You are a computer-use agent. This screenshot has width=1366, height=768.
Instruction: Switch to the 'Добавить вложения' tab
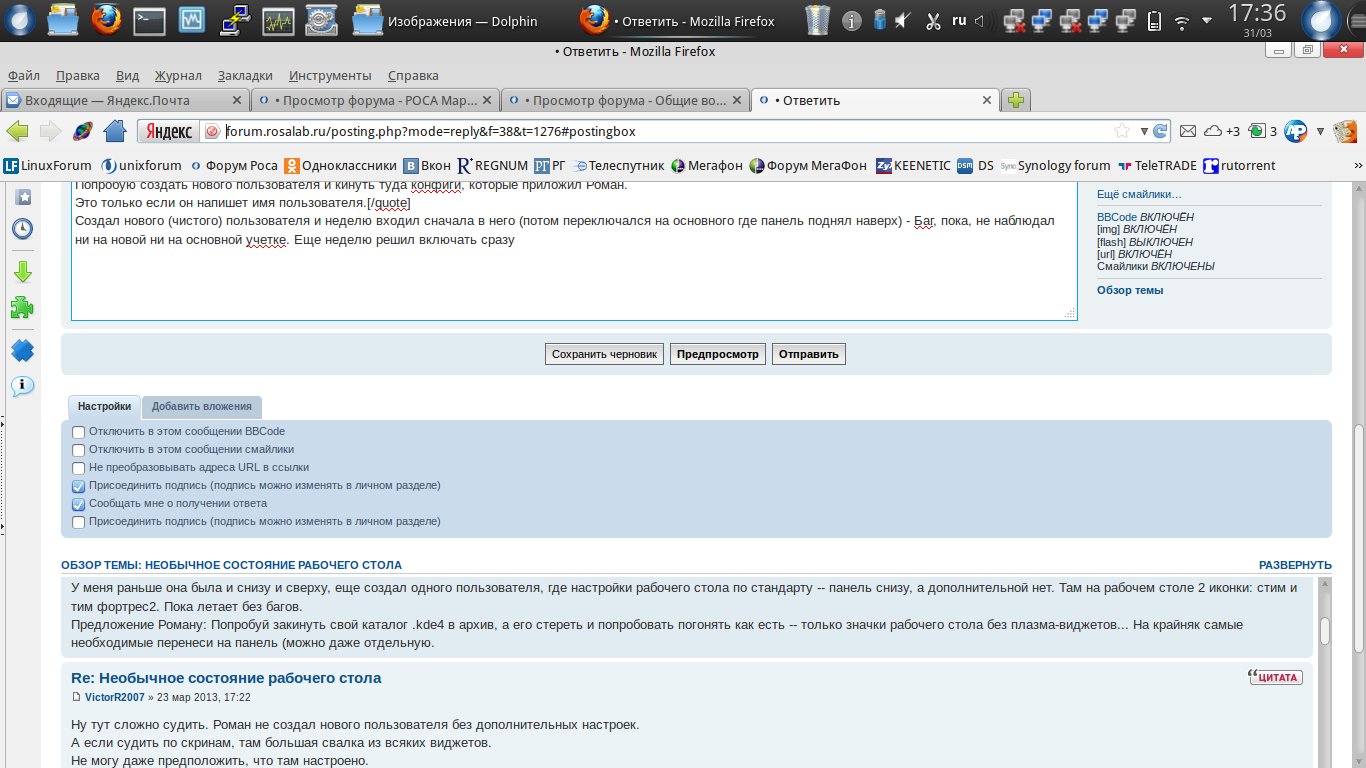pyautogui.click(x=202, y=407)
